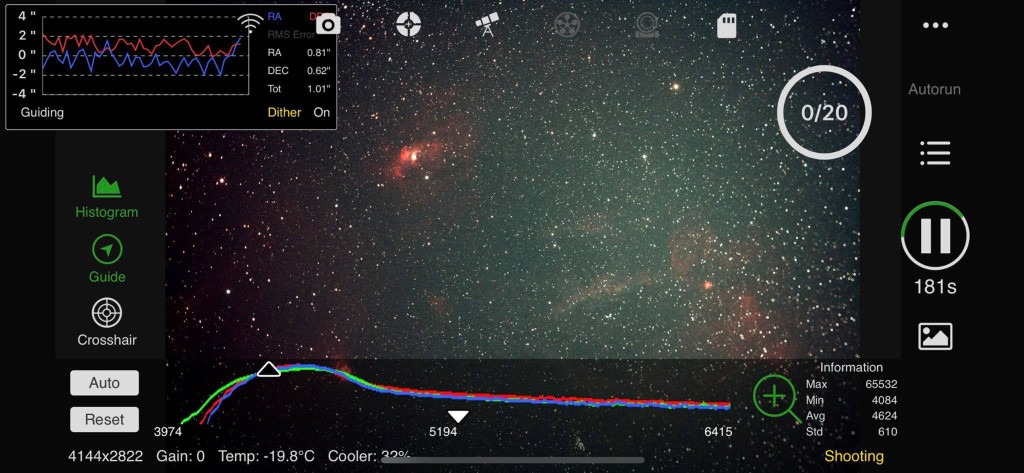Open the Autorun mode selector
Viewport: 1024px width, 473px height.
[x=934, y=89]
